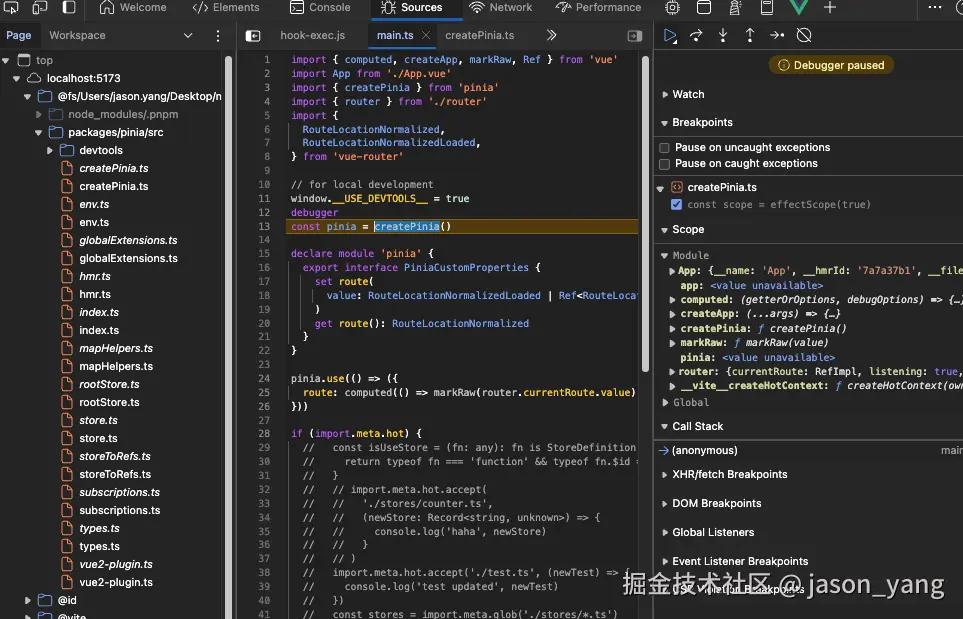Open the Vue devtools icon

[799, 8]
